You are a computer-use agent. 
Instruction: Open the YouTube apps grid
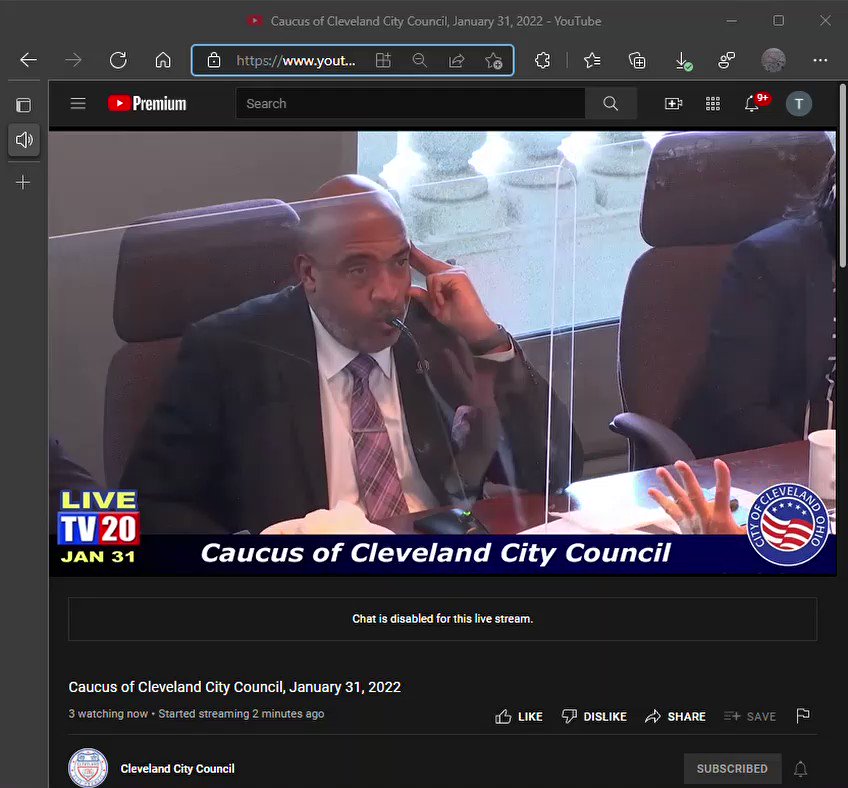[x=713, y=103]
